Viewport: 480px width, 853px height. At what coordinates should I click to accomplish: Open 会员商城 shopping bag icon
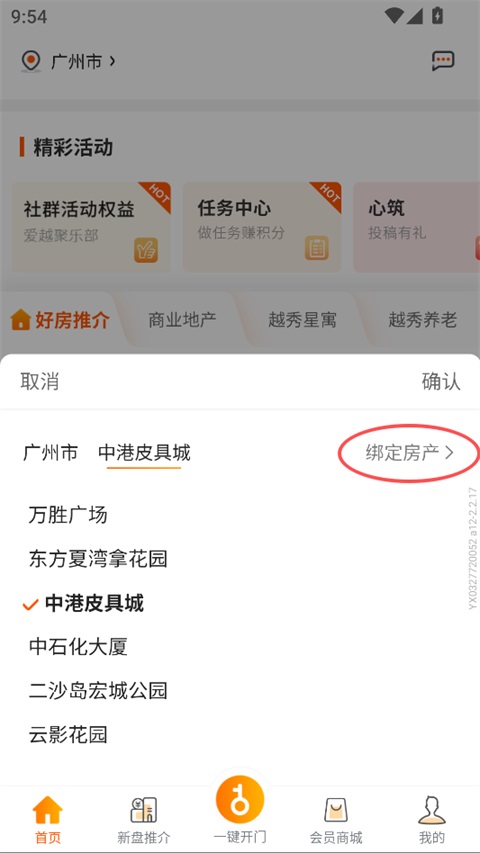[x=336, y=810]
